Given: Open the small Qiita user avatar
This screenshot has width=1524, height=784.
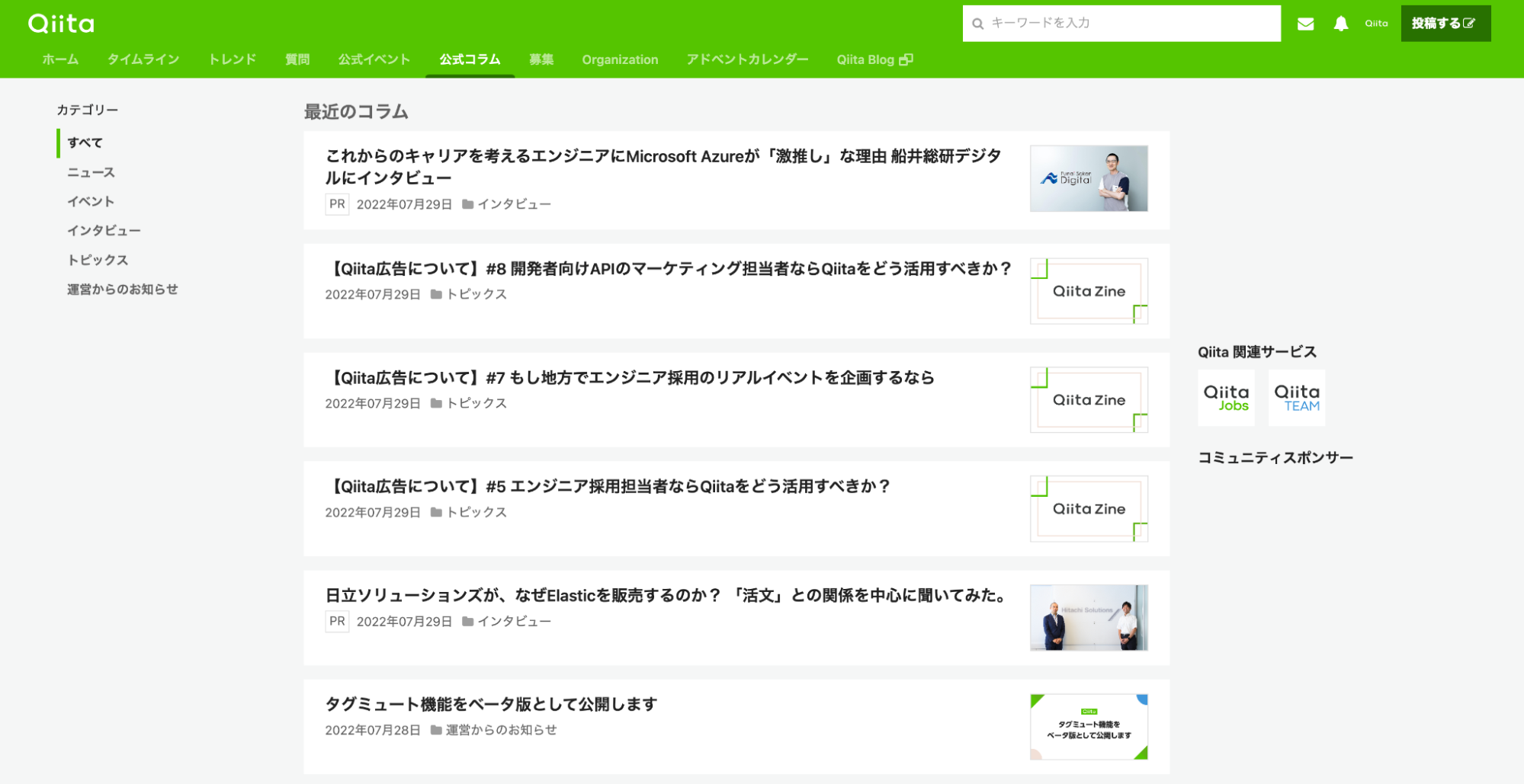Looking at the screenshot, I should point(1376,24).
